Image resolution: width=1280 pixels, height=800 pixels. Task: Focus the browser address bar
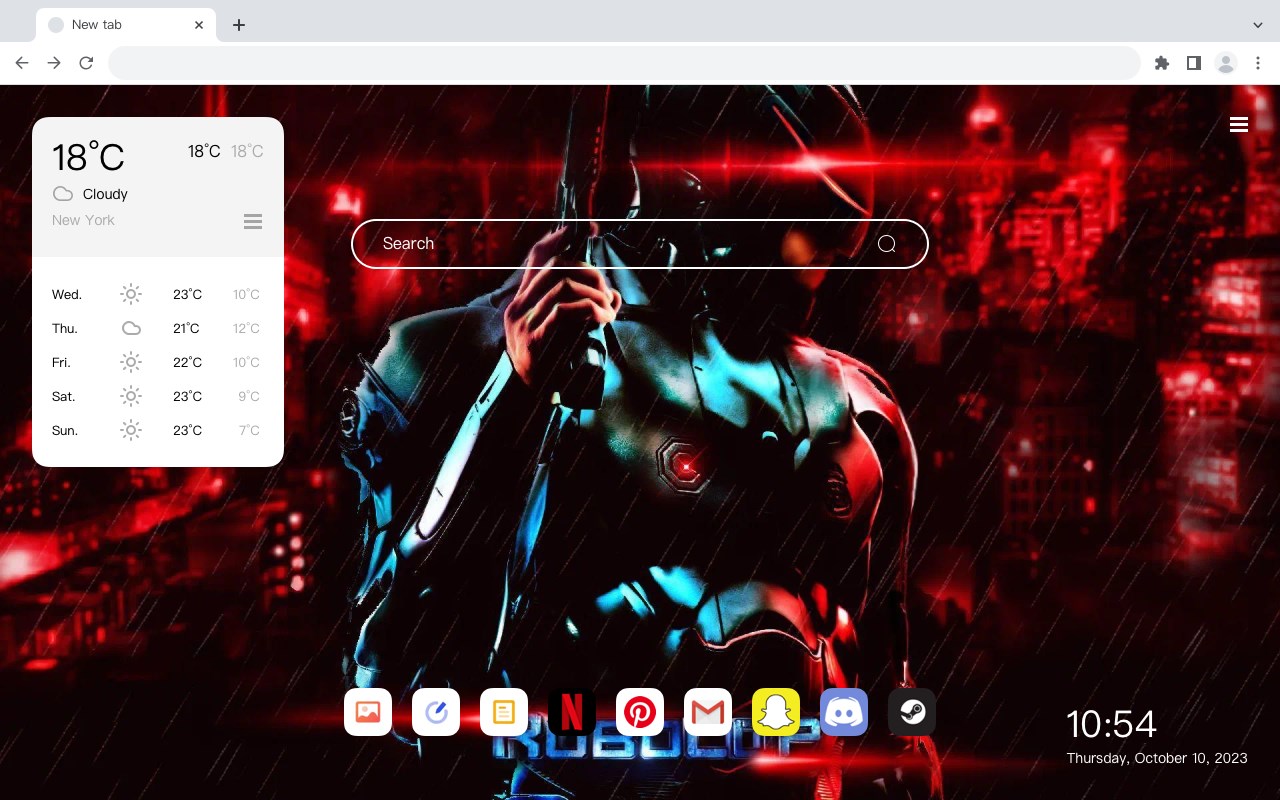(624, 63)
